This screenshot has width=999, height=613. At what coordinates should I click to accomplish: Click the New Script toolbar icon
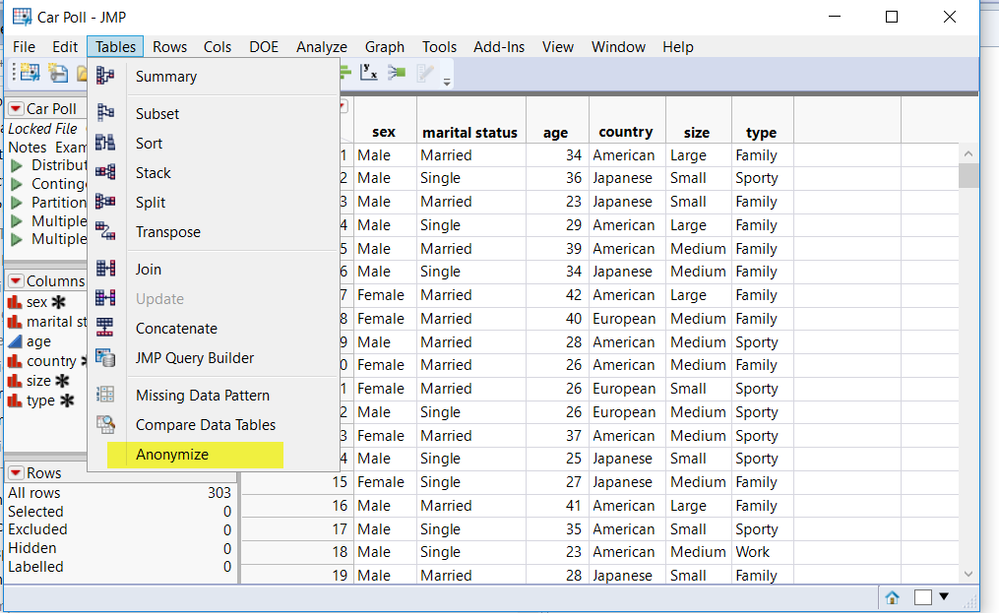tap(58, 73)
